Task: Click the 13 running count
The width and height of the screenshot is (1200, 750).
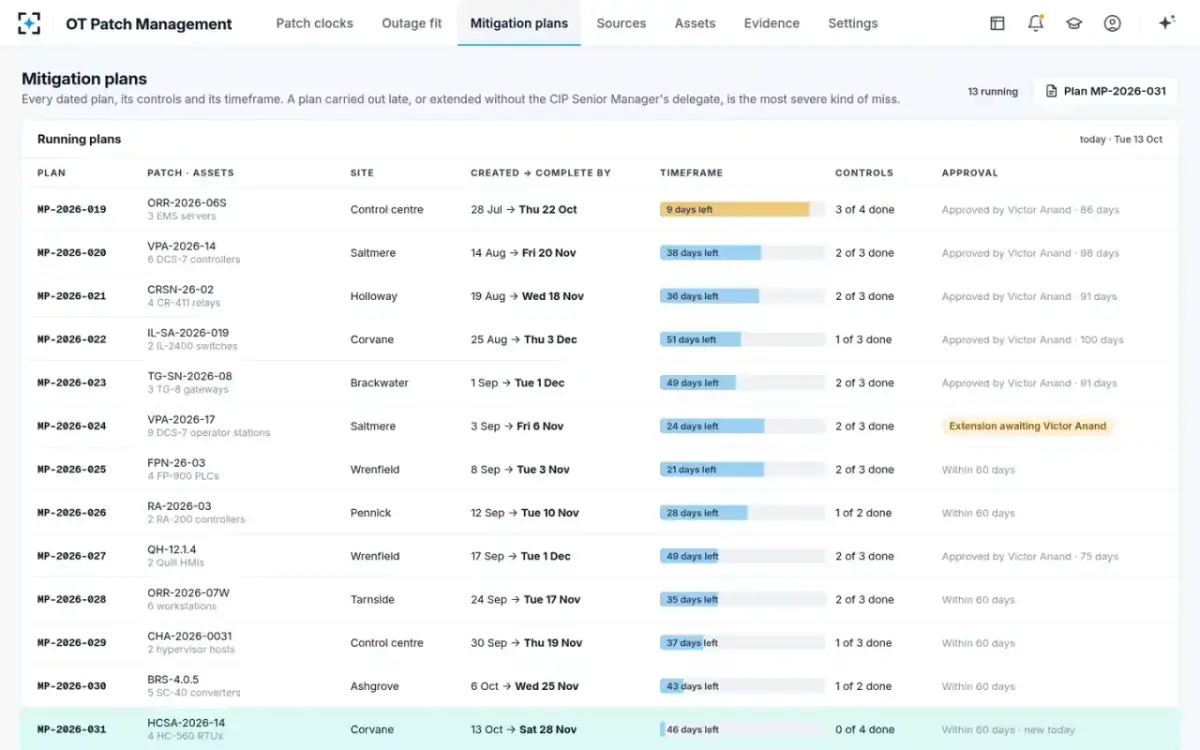Action: (x=993, y=91)
